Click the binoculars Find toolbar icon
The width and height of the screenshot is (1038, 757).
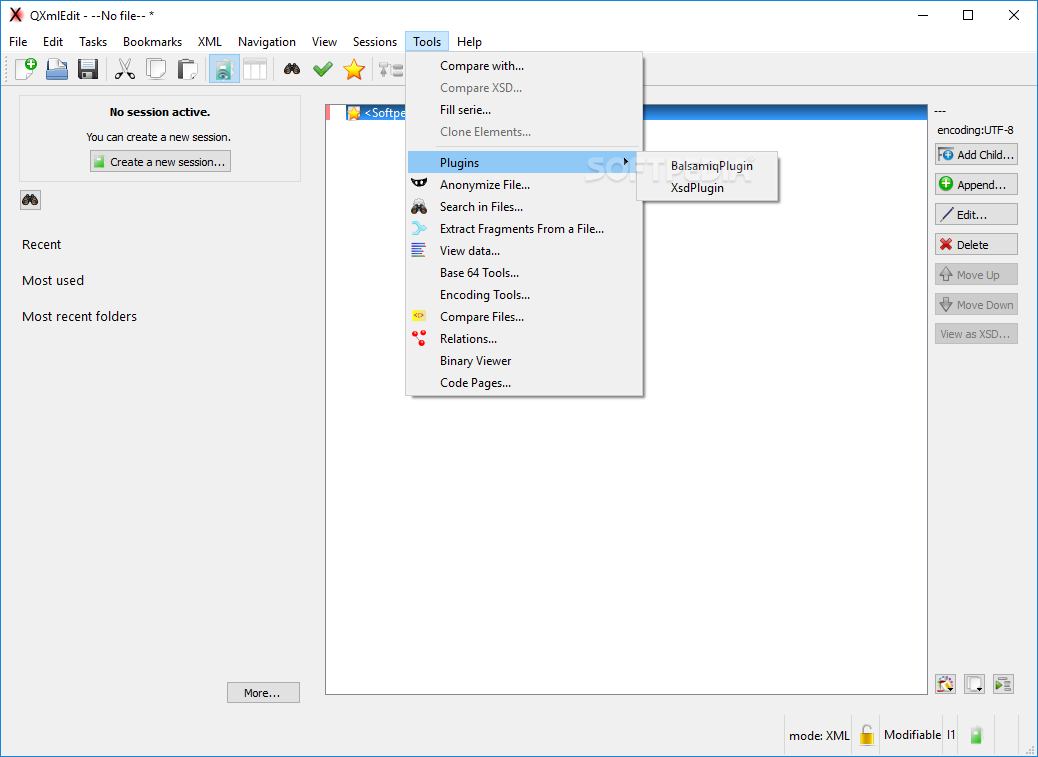click(292, 69)
